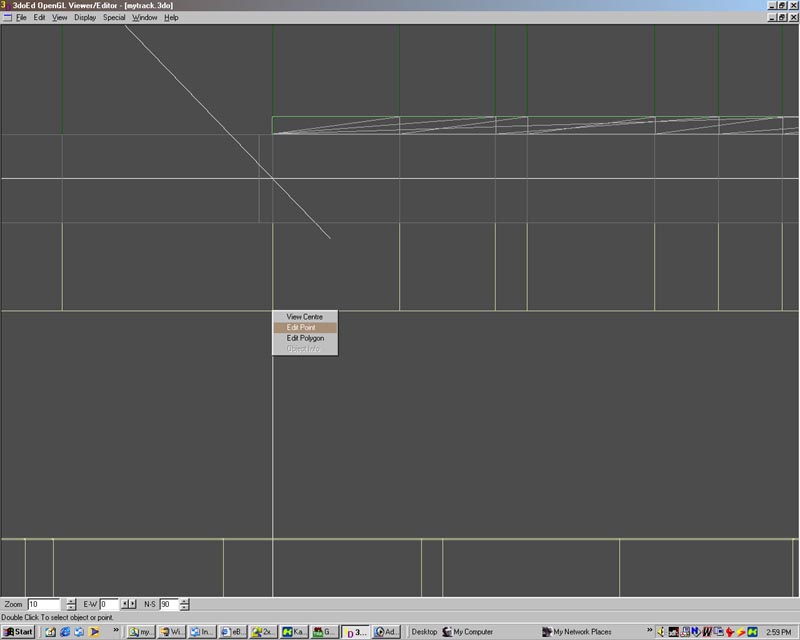Viewport: 800px width, 640px height.
Task: Click the 2:59 PM system clock
Action: click(778, 632)
